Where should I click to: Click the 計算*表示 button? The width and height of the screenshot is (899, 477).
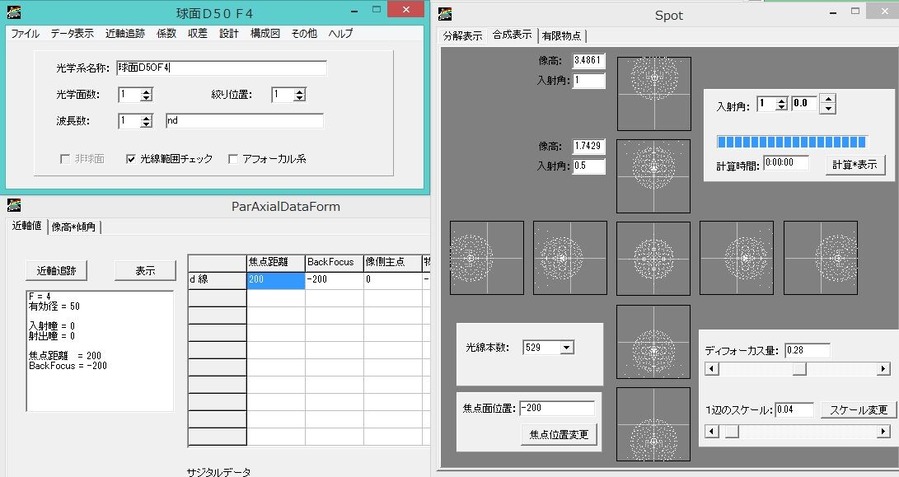tap(854, 165)
